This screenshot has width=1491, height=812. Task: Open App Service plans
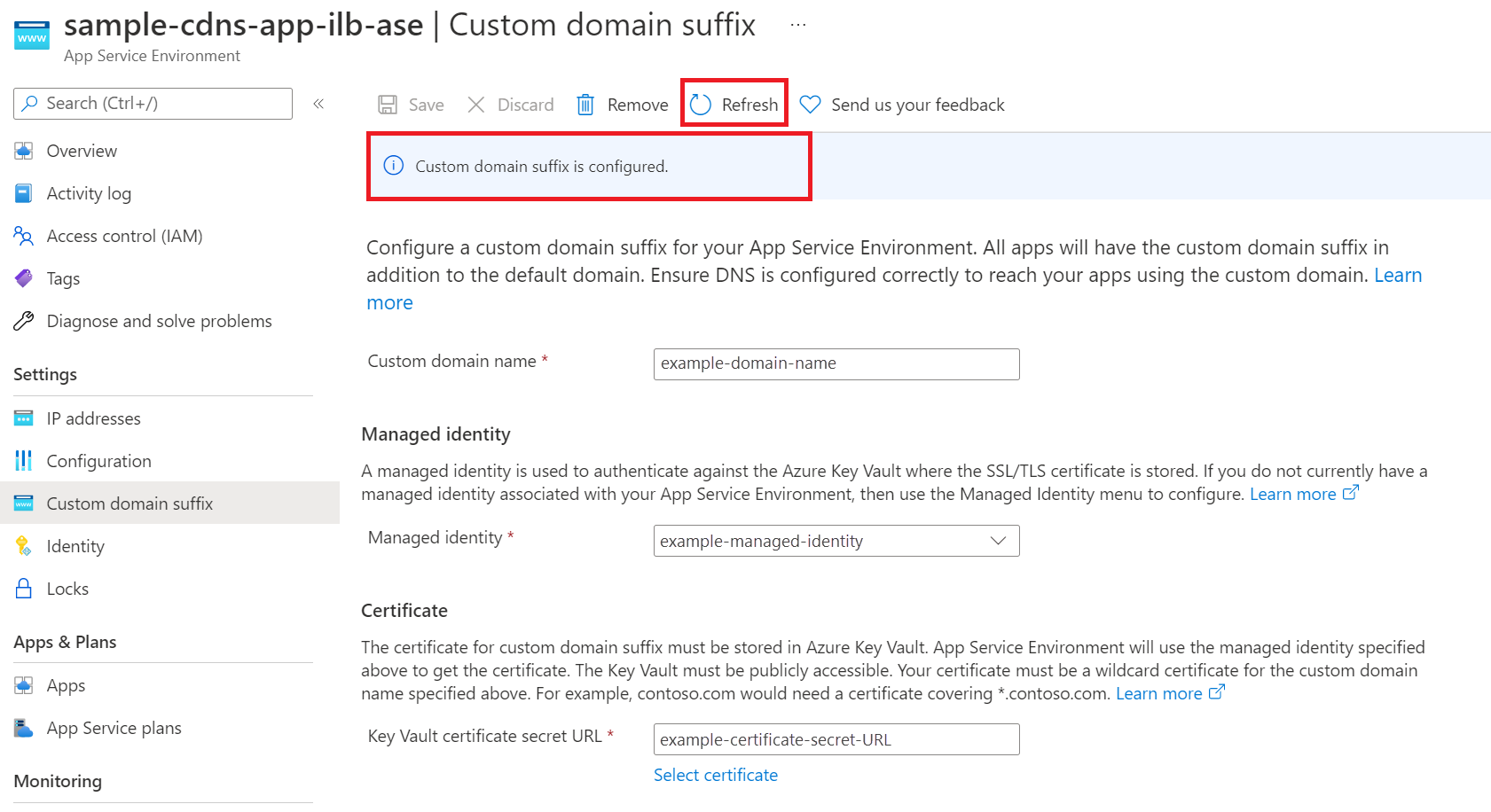pos(114,728)
